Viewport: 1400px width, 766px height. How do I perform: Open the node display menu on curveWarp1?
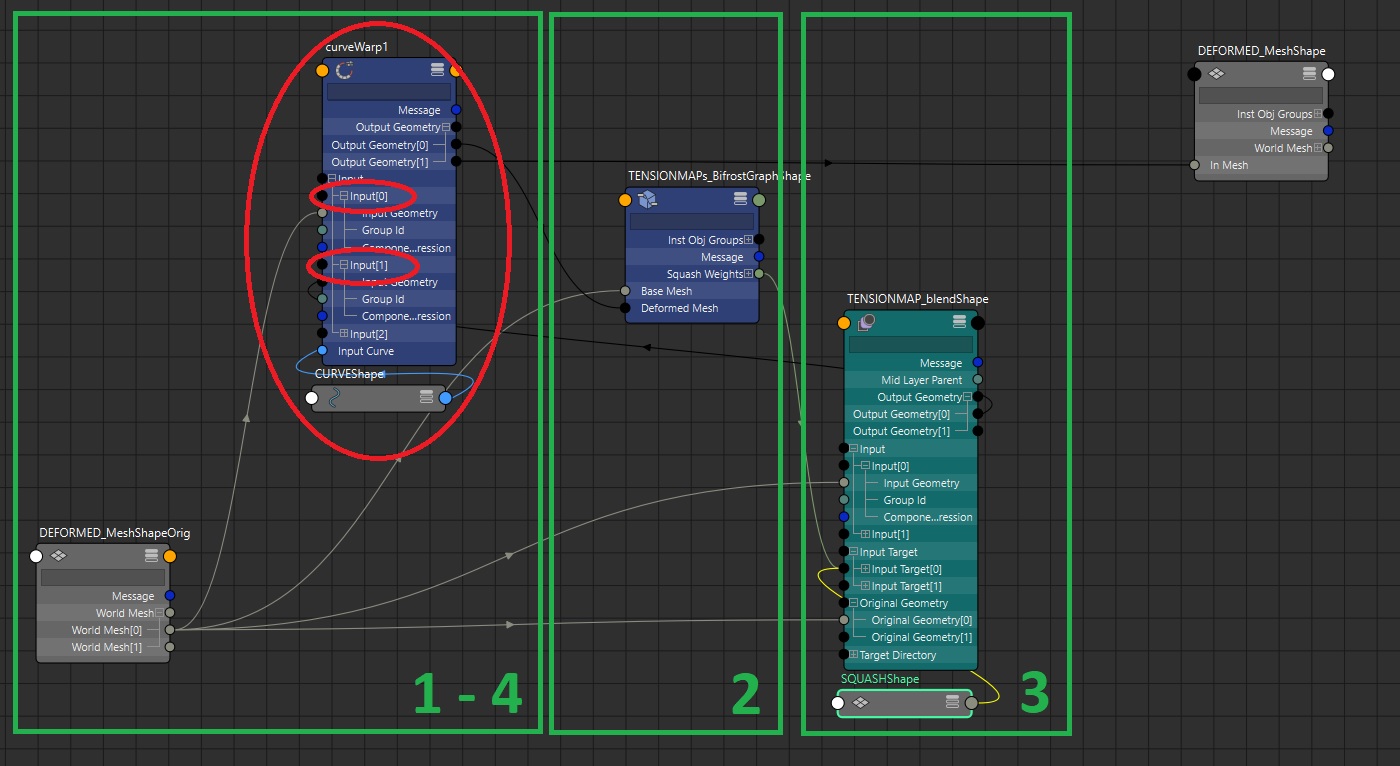[x=437, y=69]
